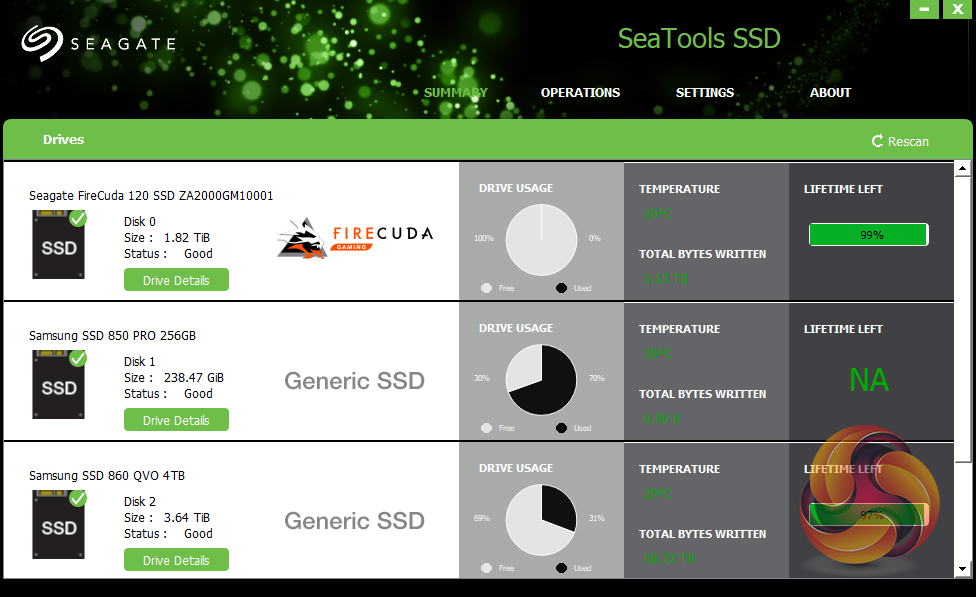976x597 pixels.
Task: Switch to the Operations tab
Action: tap(580, 93)
